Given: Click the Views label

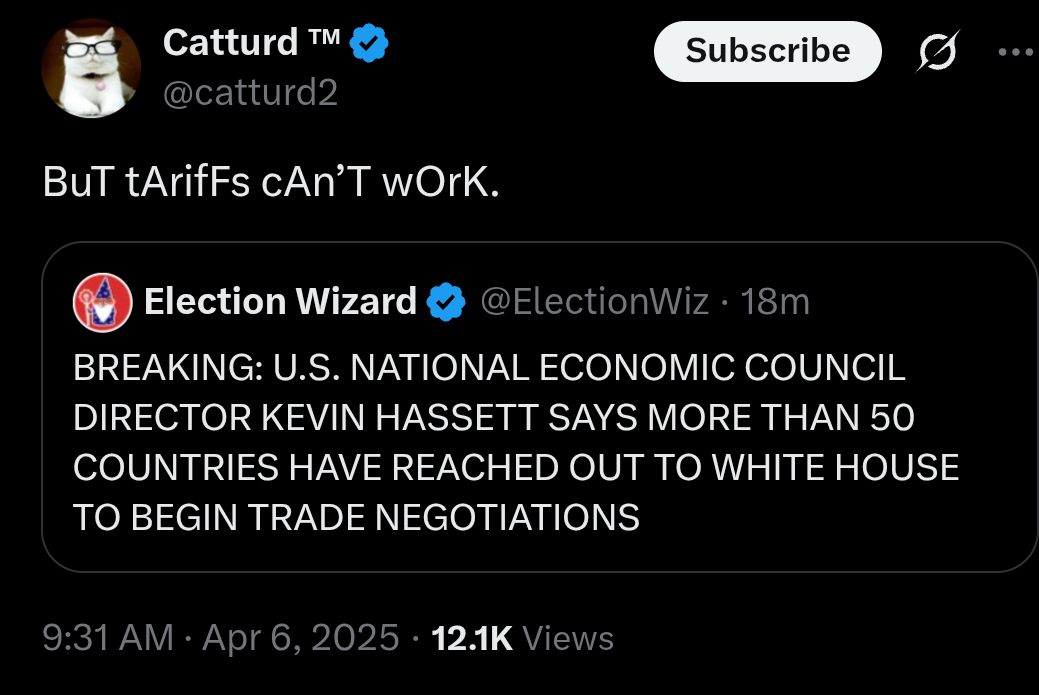Looking at the screenshot, I should (568, 638).
